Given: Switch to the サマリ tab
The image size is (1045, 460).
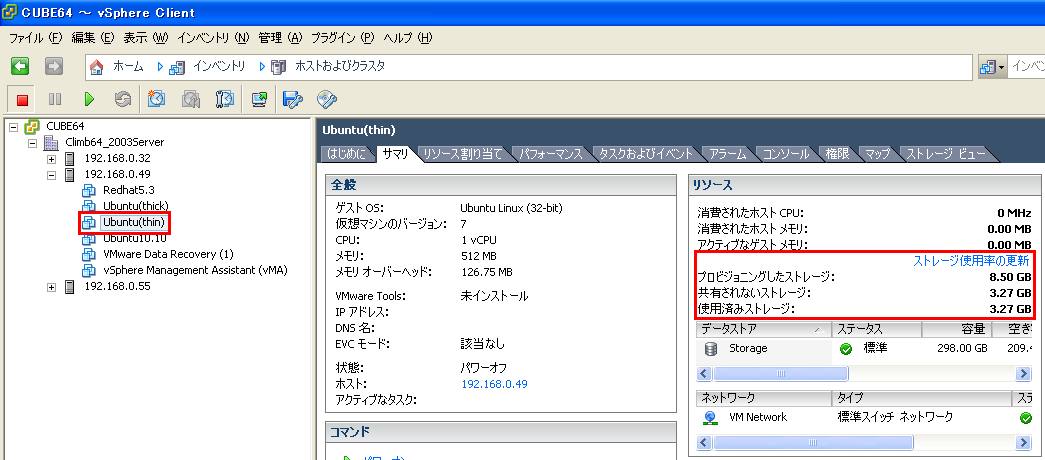Looking at the screenshot, I should coord(395,154).
